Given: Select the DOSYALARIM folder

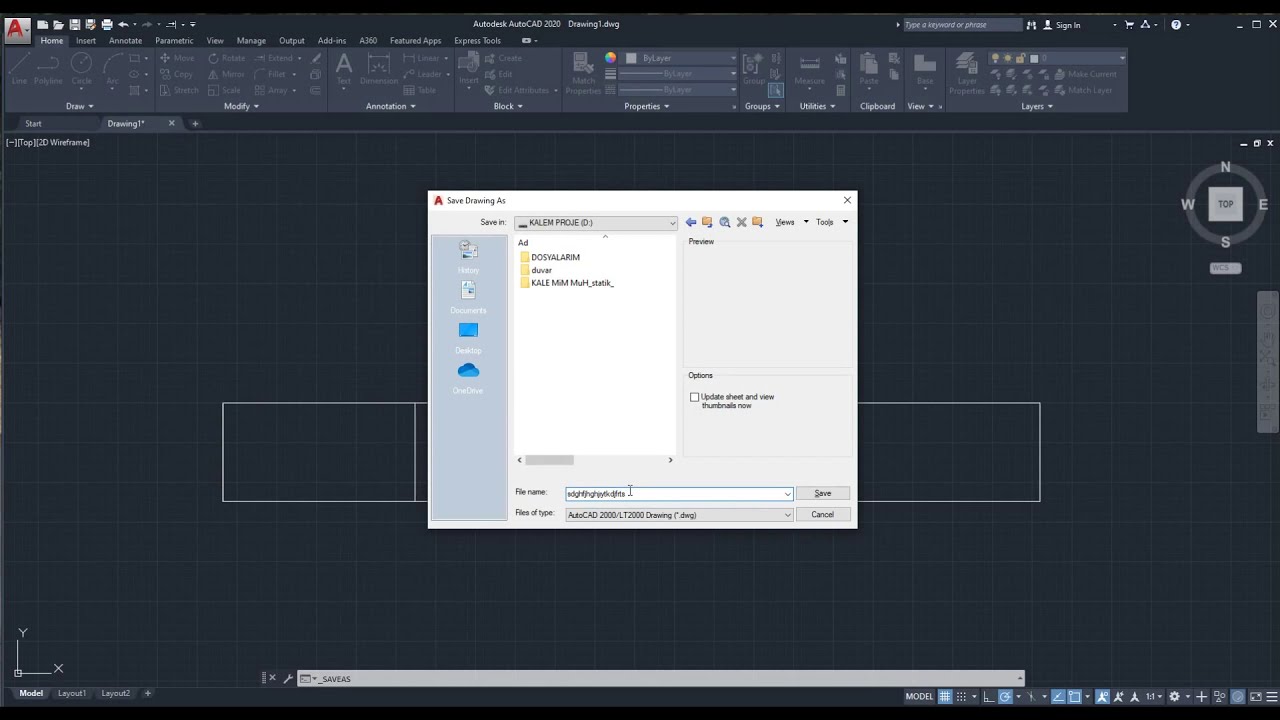Looking at the screenshot, I should (549, 257).
